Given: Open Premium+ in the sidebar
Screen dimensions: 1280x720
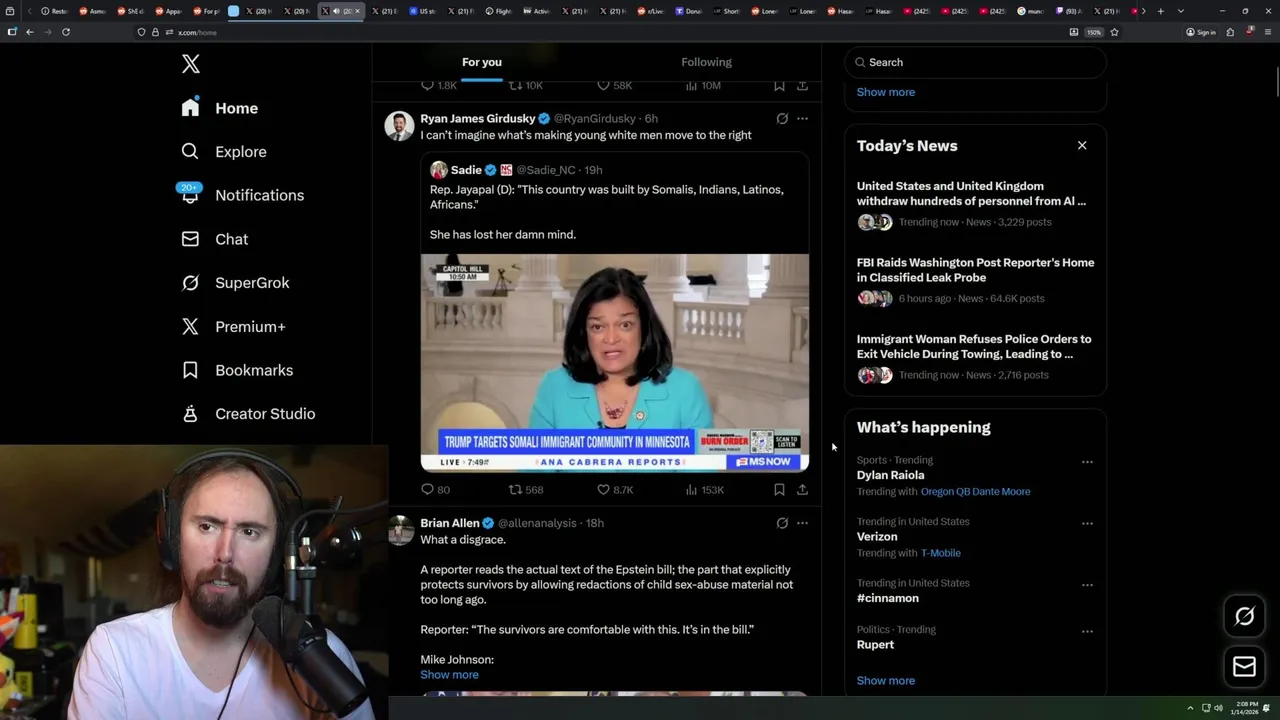Looking at the screenshot, I should click(x=233, y=326).
